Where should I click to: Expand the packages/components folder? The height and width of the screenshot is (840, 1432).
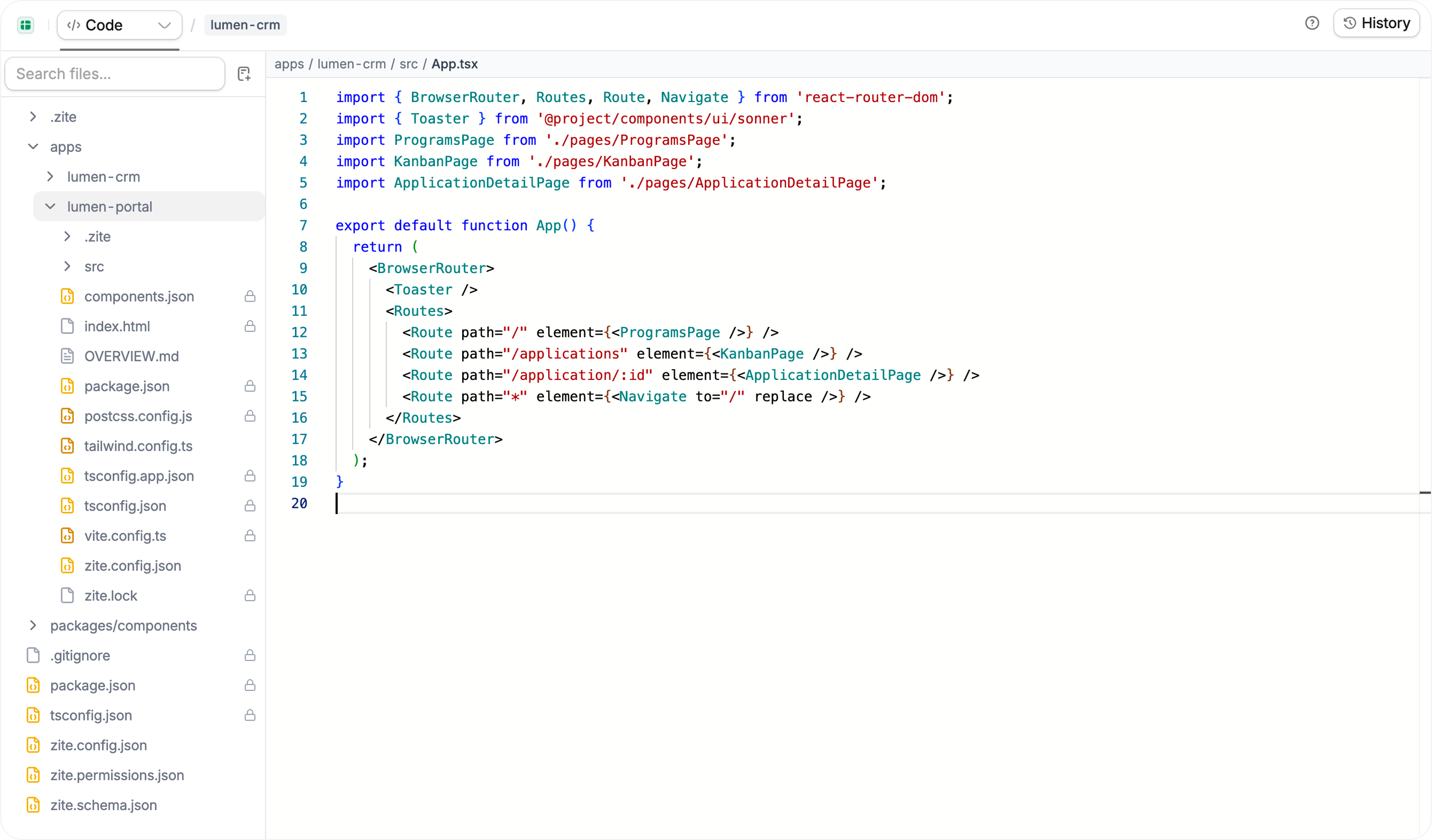pos(33,626)
